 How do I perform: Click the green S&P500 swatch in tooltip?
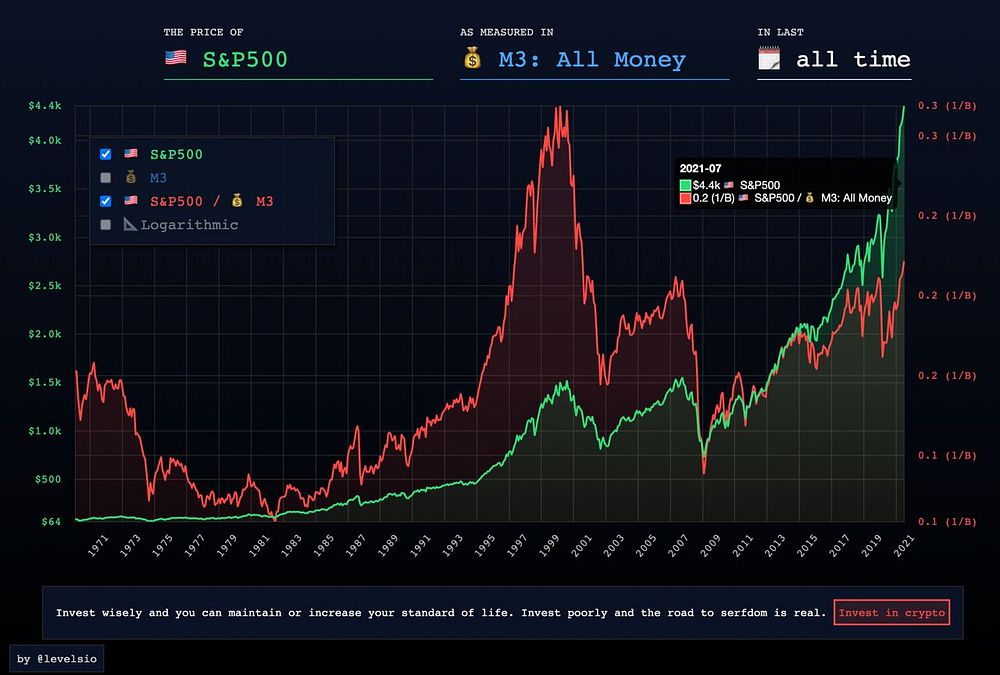[686, 185]
